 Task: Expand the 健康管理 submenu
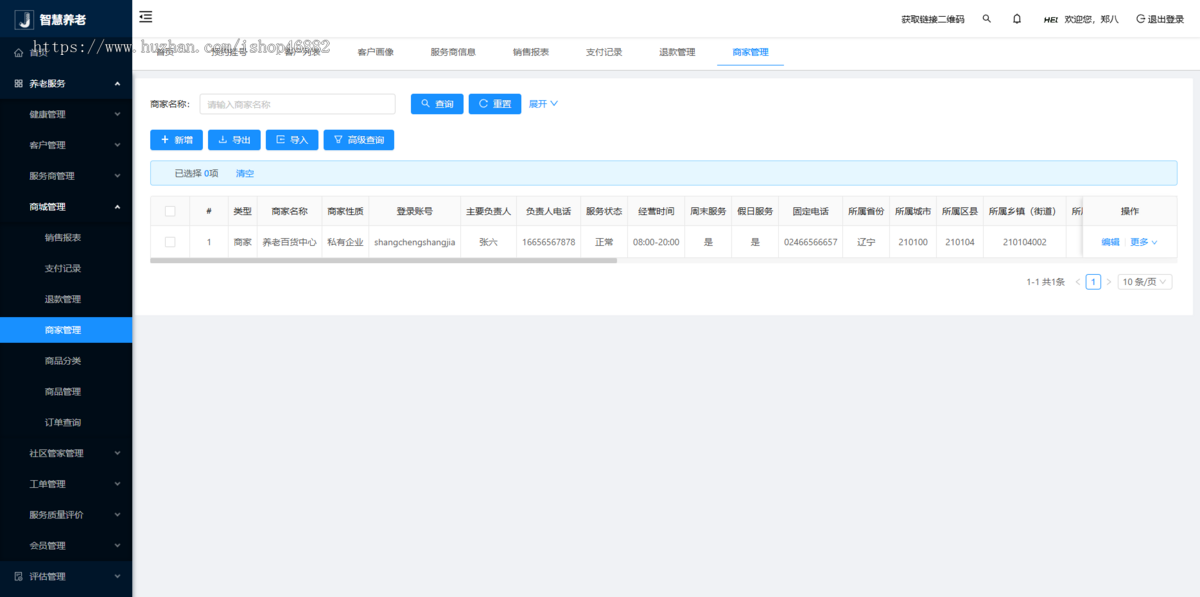[x=66, y=114]
